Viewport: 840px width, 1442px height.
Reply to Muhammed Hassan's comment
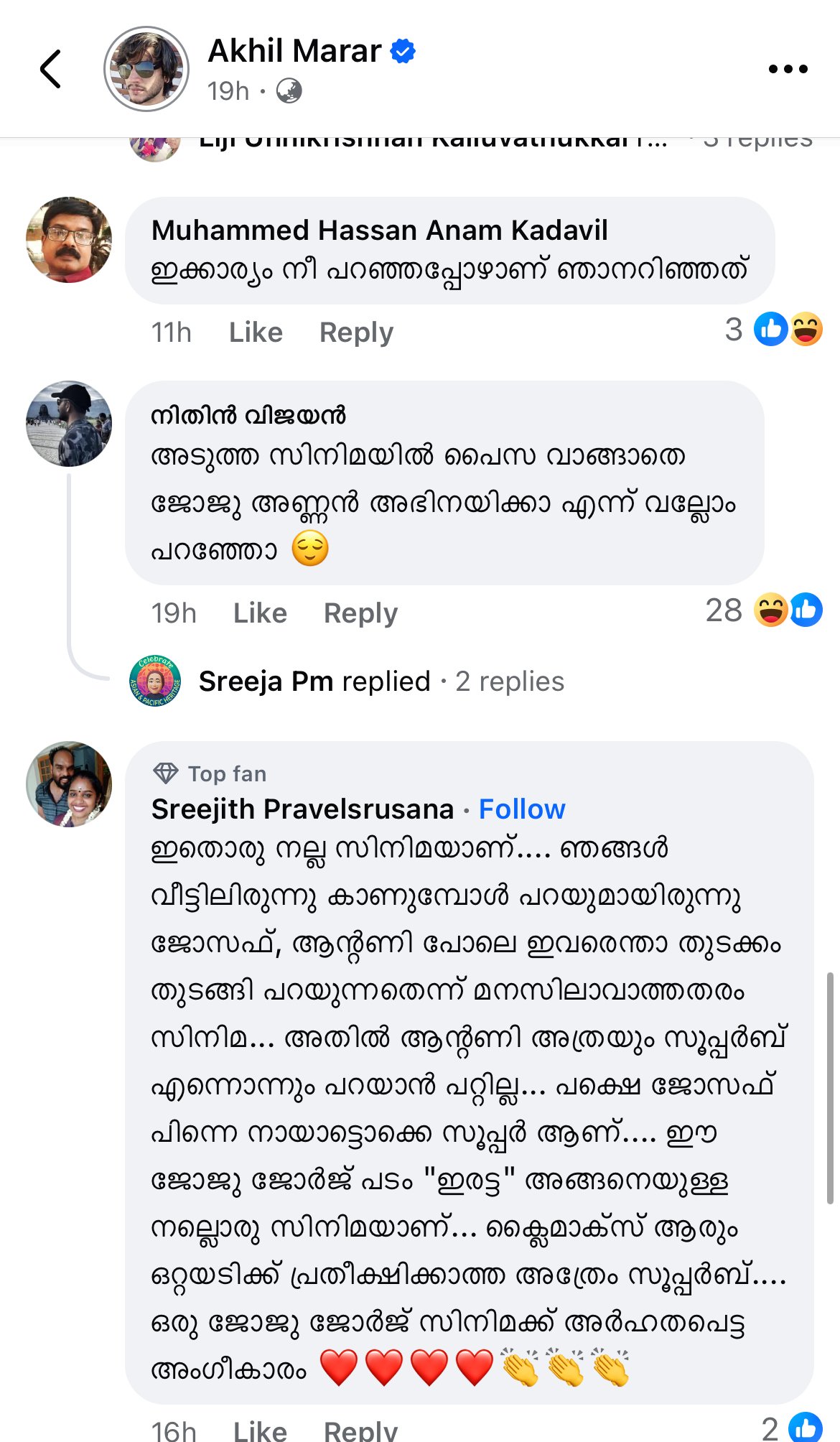click(356, 332)
